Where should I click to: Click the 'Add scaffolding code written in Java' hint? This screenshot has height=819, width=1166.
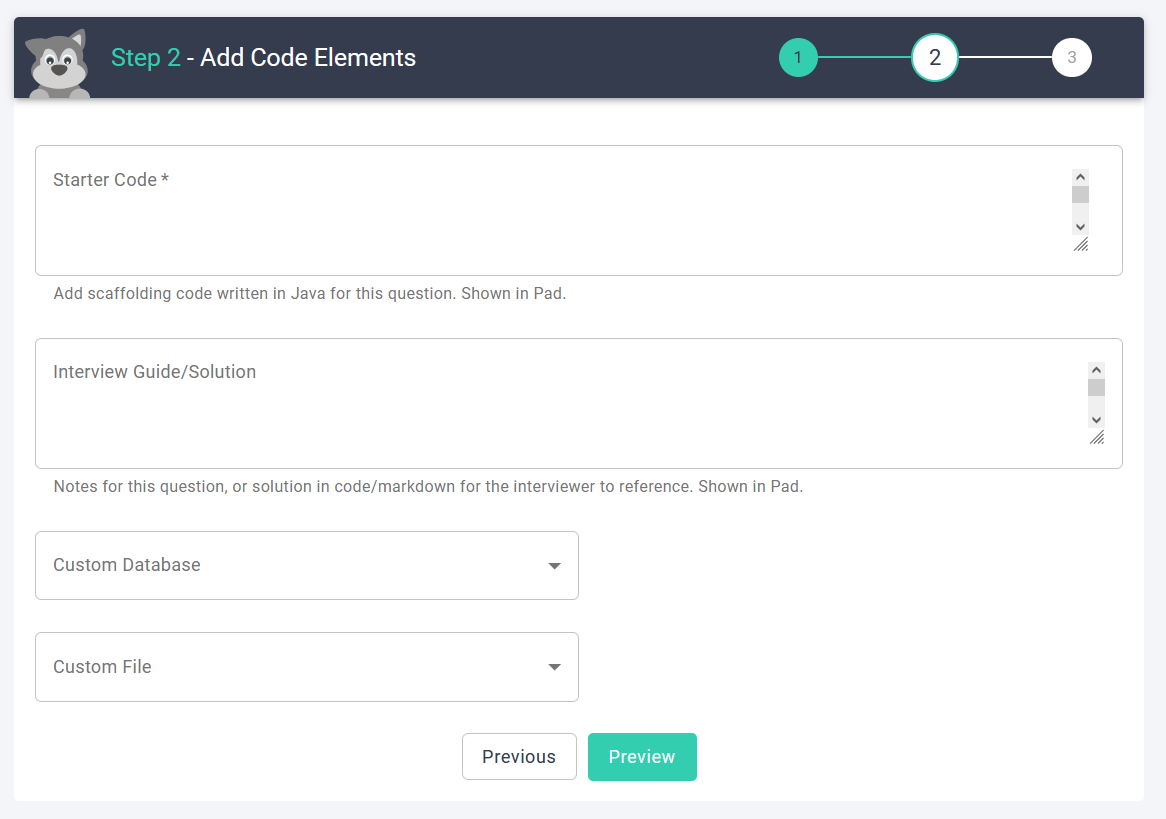[x=309, y=293]
